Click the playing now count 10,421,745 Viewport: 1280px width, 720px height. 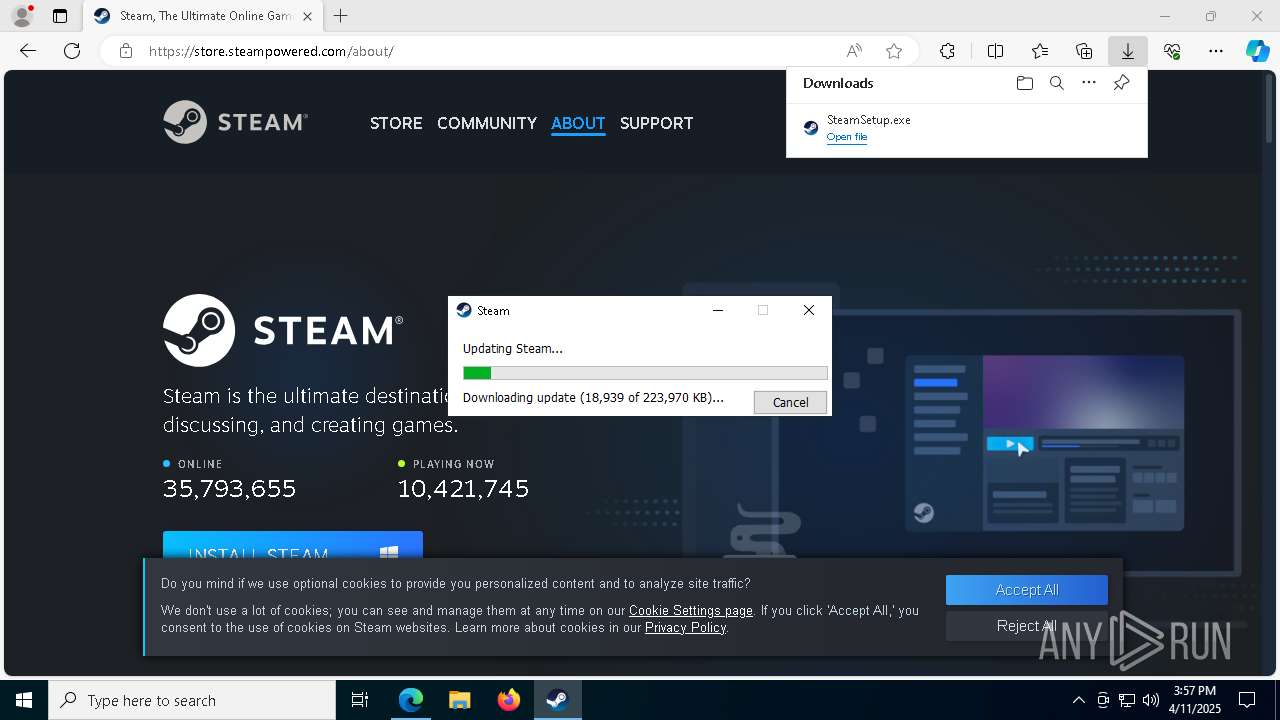coord(463,489)
